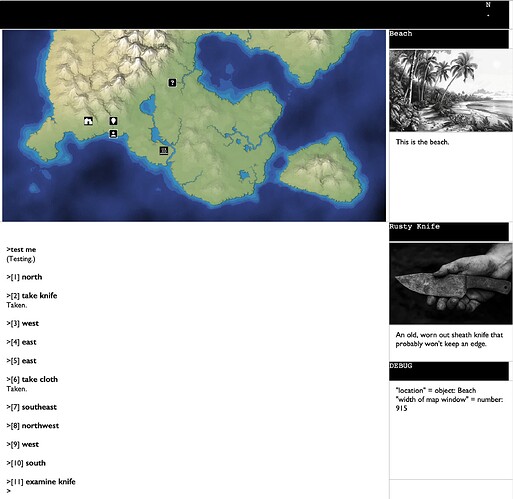Click the N compass indicator in the top bar
The width and height of the screenshot is (513, 499).
click(x=488, y=5)
